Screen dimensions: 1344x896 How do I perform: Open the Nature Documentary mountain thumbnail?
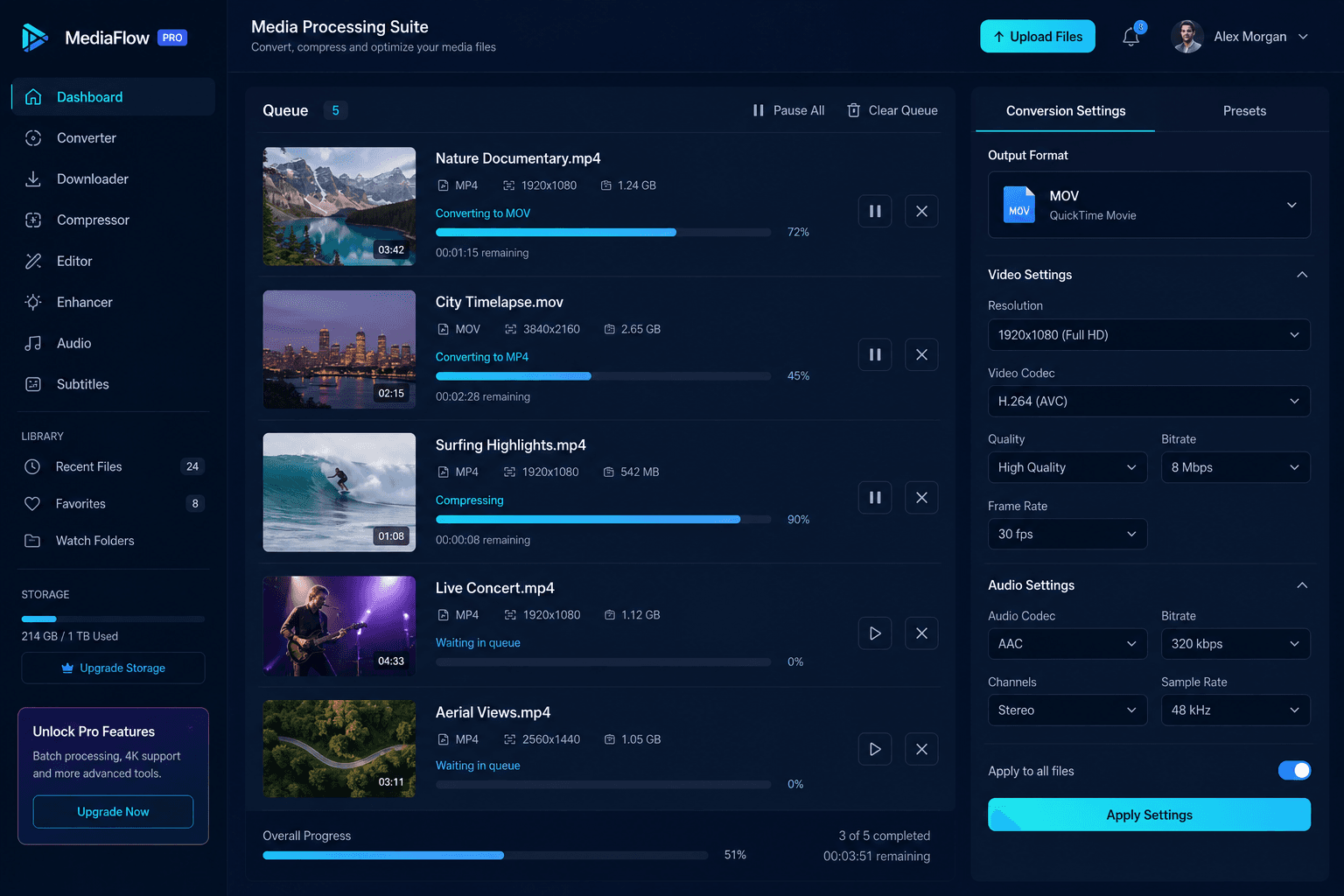coord(339,206)
